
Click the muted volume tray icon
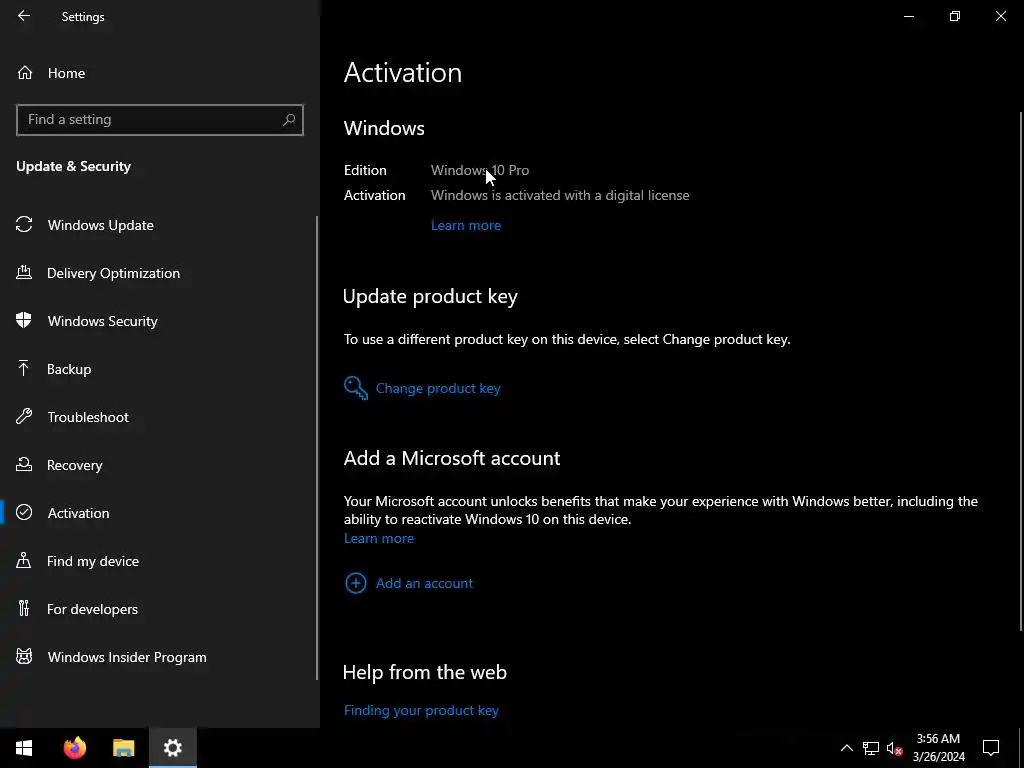coord(894,748)
